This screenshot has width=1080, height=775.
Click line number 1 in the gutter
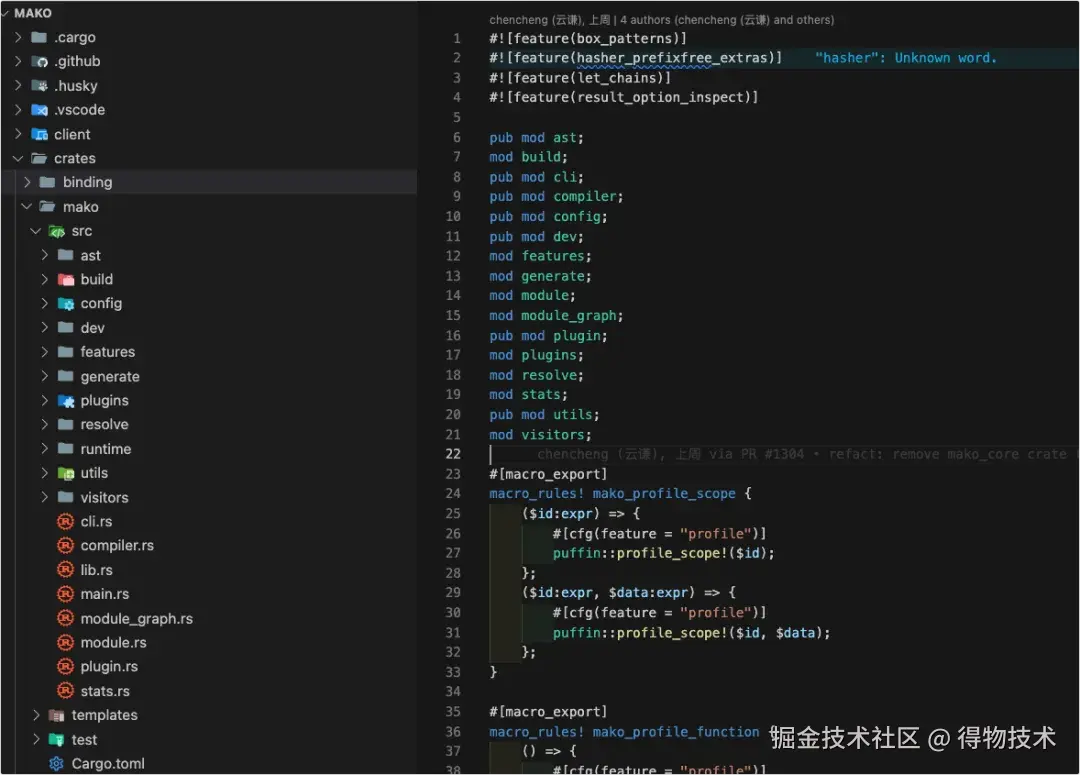click(457, 39)
